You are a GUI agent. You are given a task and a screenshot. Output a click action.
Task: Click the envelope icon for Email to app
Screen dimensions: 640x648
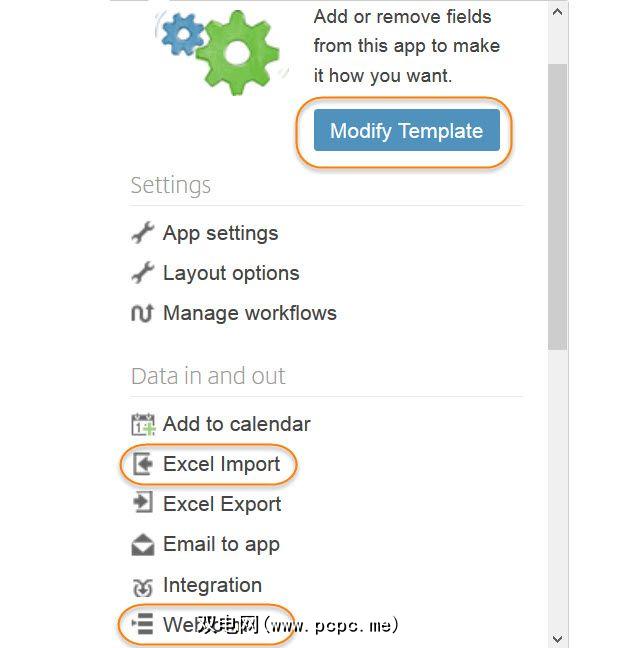click(x=143, y=545)
